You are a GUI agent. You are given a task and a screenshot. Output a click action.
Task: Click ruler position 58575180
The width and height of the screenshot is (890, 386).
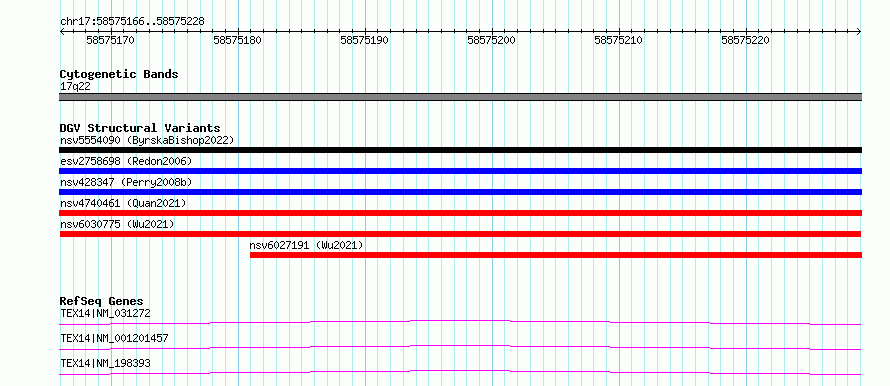tap(238, 40)
